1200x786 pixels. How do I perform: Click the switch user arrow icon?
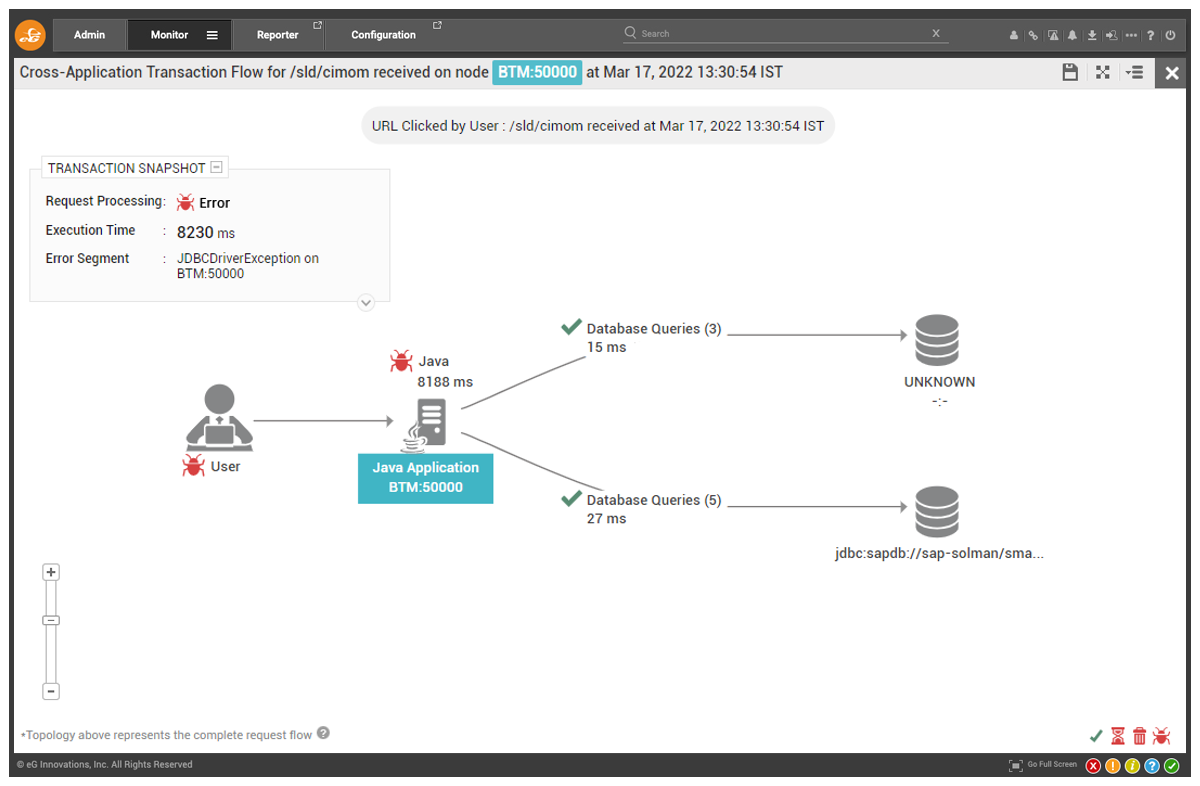pyautogui.click(x=1112, y=35)
